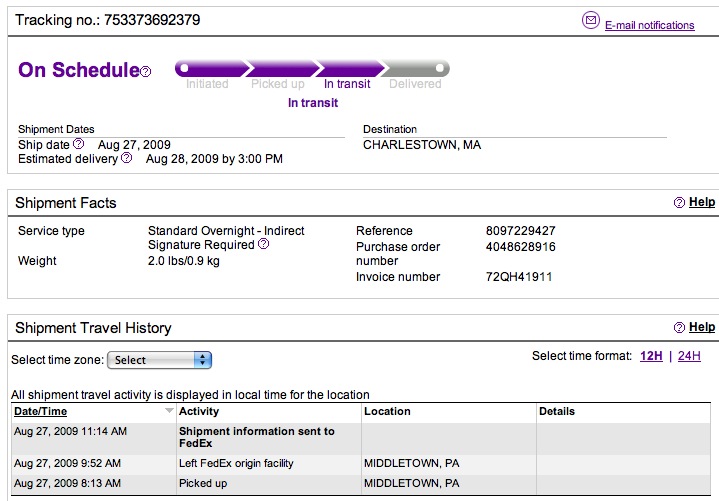The image size is (719, 501).
Task: Select the Left FedEx origin facility row
Action: tap(361, 463)
